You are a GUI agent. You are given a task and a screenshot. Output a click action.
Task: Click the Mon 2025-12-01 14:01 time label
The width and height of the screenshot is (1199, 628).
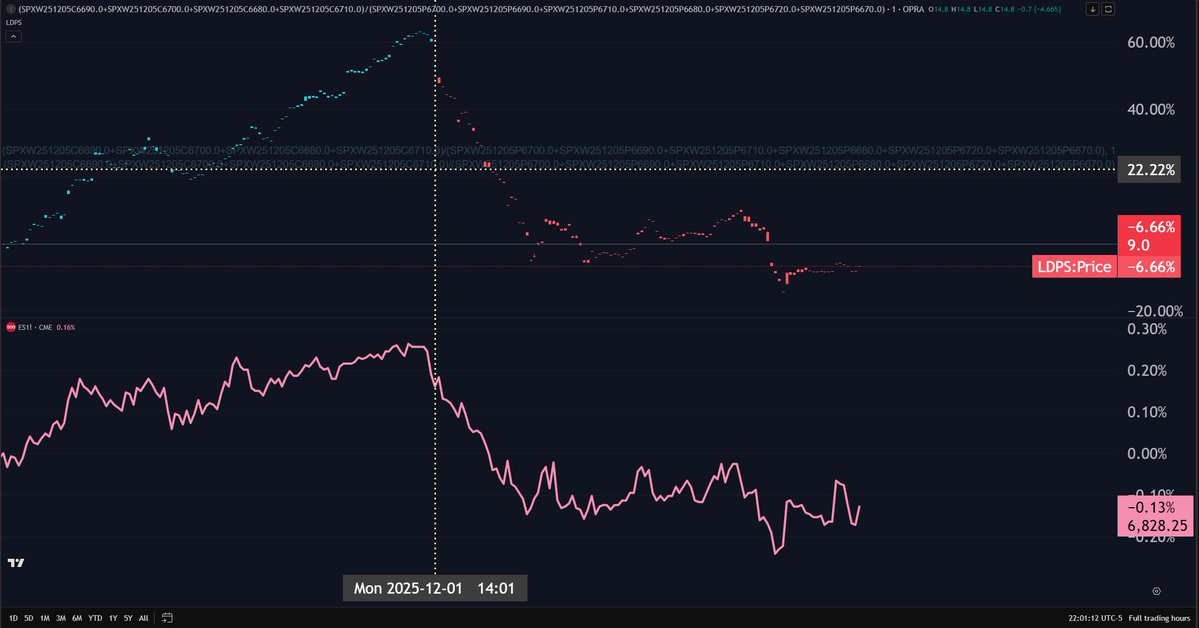pyautogui.click(x=434, y=588)
